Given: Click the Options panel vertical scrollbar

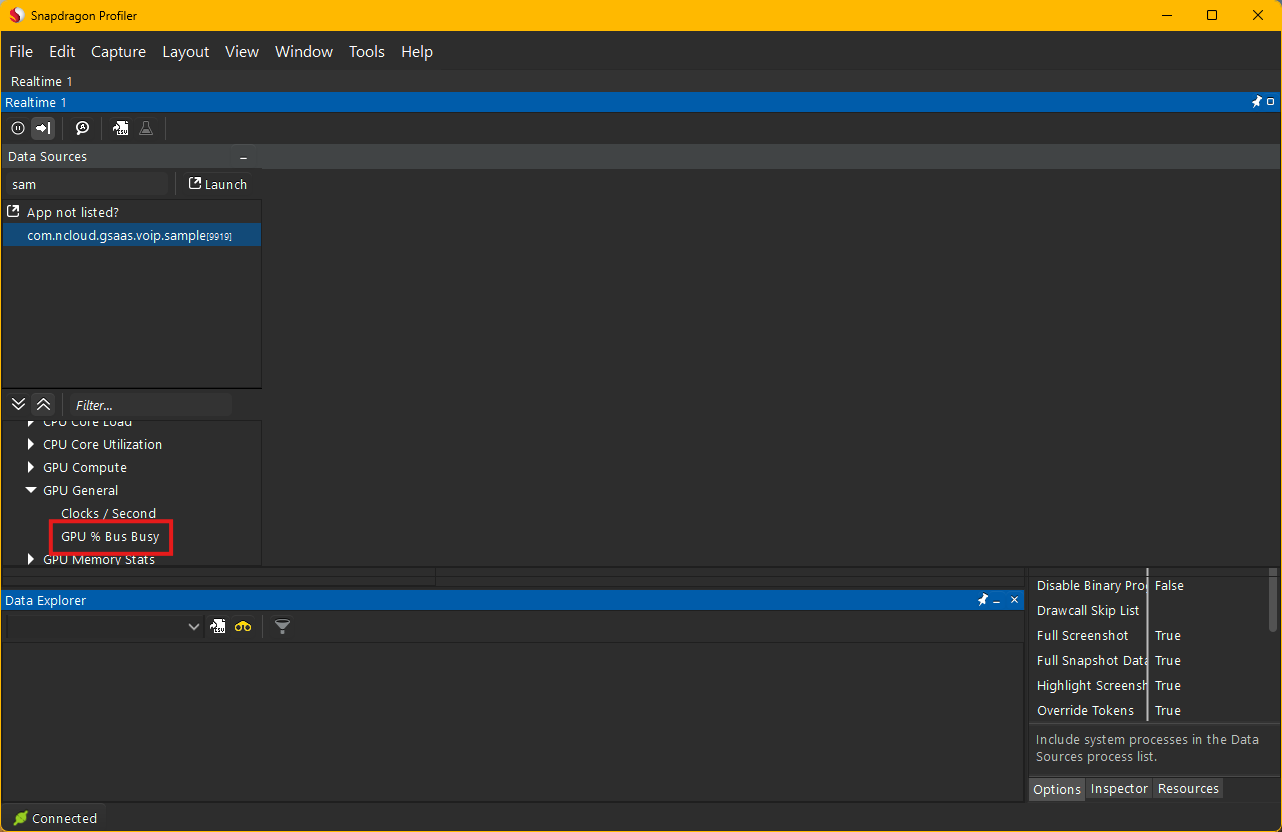Looking at the screenshot, I should tap(1274, 600).
